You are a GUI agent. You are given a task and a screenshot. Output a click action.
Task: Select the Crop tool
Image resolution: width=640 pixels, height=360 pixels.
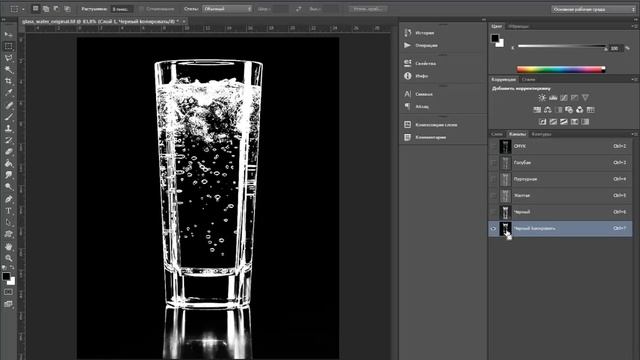click(8, 81)
